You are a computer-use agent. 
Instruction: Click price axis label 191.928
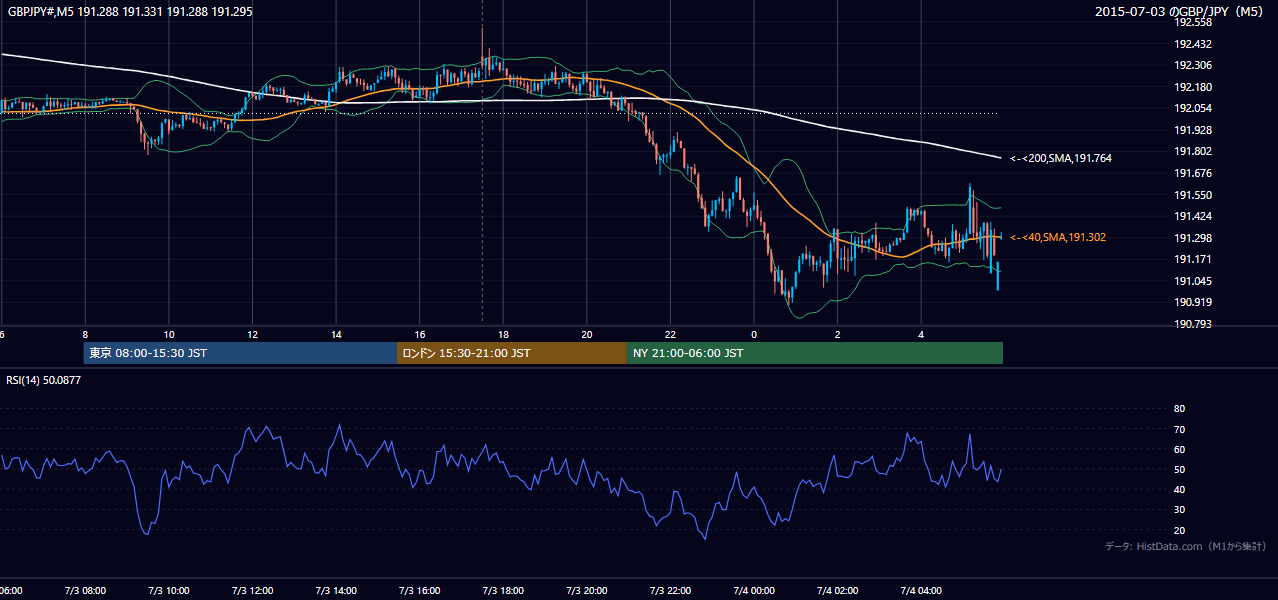tap(1193, 130)
